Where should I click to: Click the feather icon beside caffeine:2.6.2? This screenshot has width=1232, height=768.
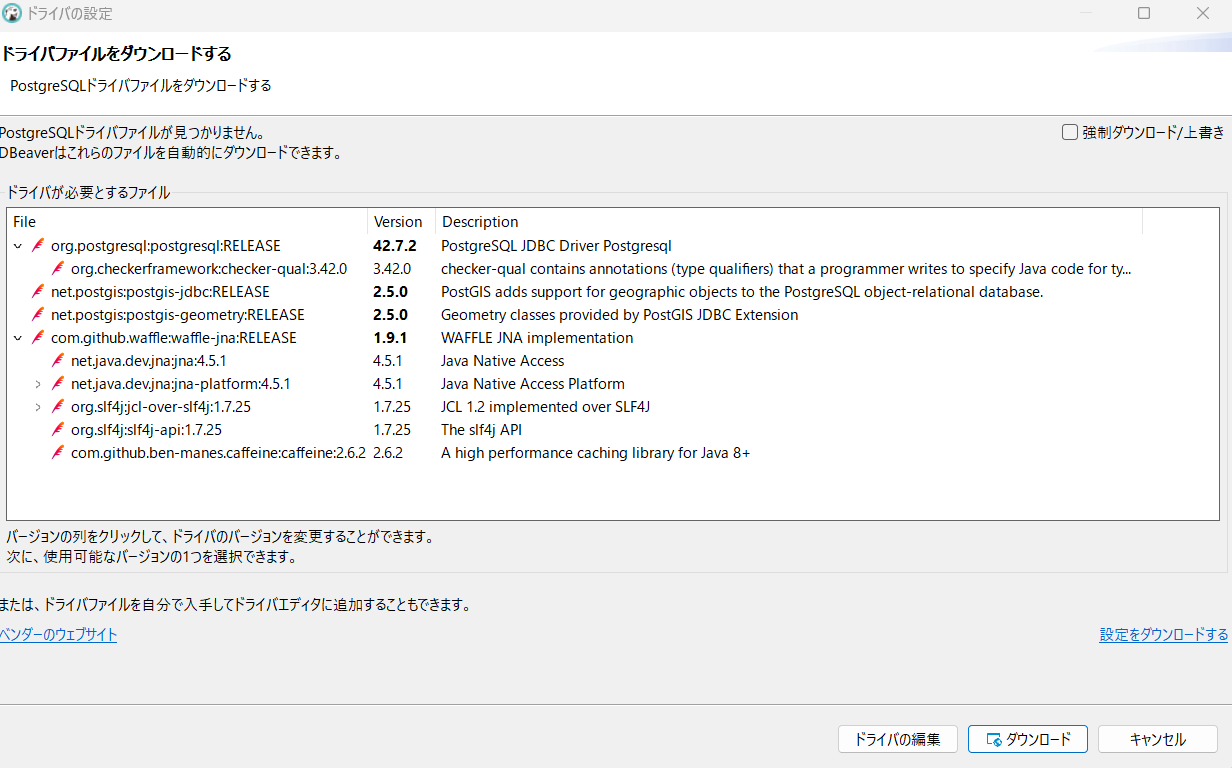coord(58,453)
